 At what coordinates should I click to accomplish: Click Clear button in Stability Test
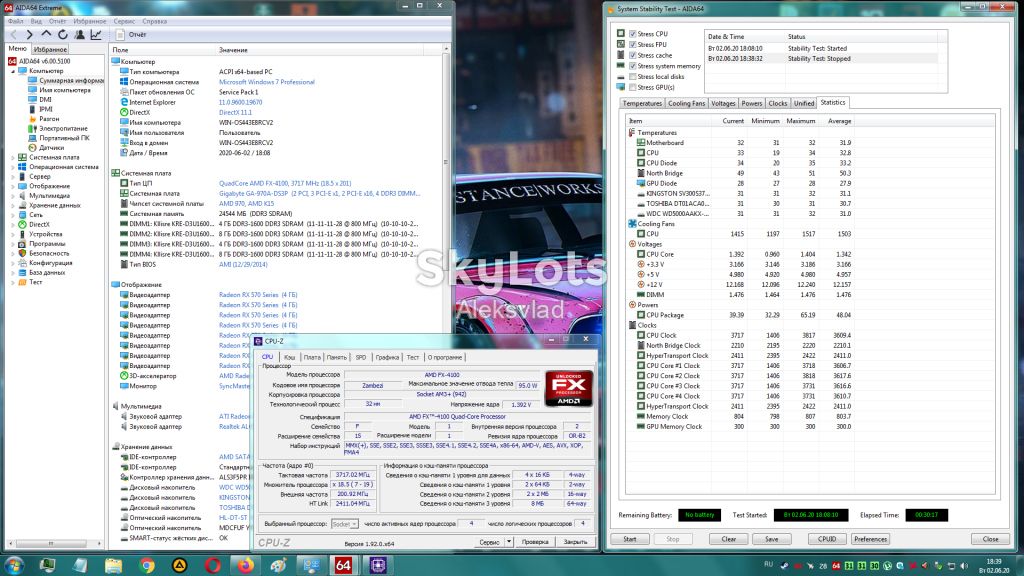point(729,539)
